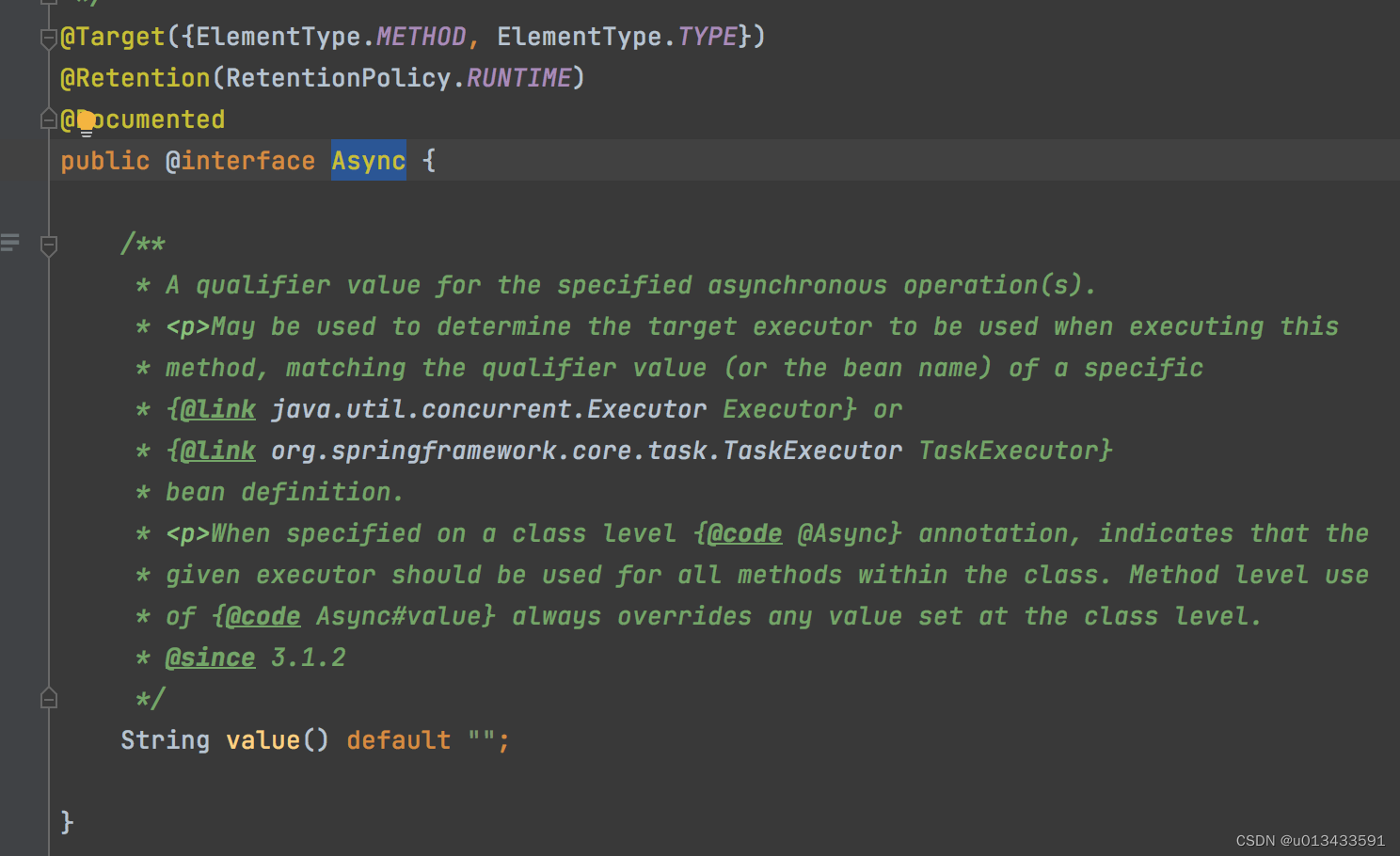This screenshot has width=1400, height=856.
Task: Click the highlighted Async interface name
Action: pyautogui.click(x=369, y=161)
